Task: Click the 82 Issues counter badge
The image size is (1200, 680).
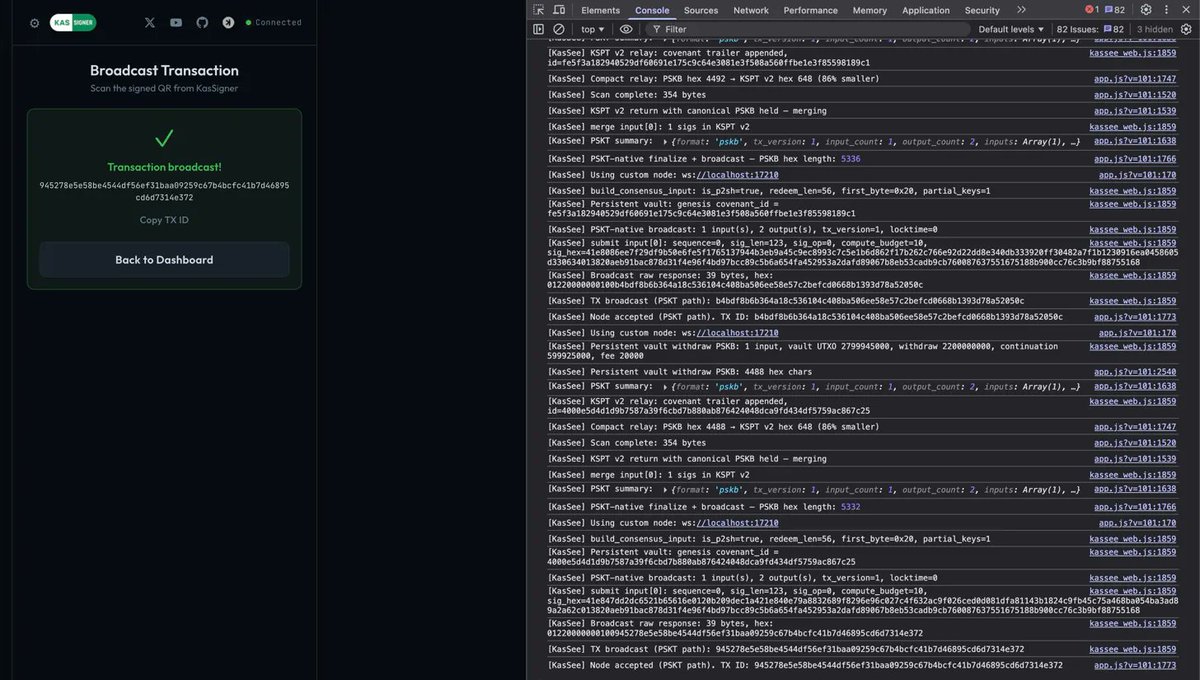Action: pos(1091,30)
